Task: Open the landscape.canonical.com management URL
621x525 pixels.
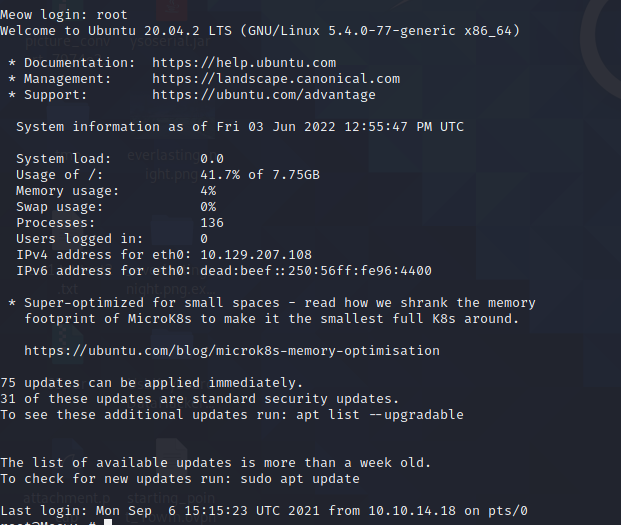Action: (x=276, y=79)
